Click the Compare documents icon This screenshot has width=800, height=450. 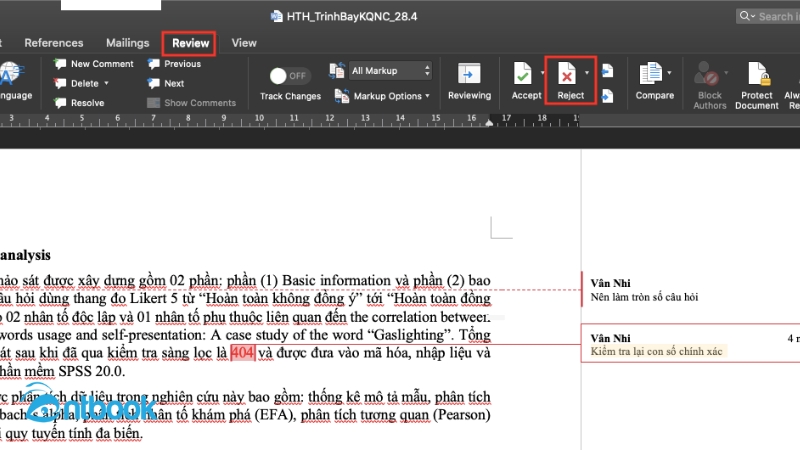click(x=650, y=75)
